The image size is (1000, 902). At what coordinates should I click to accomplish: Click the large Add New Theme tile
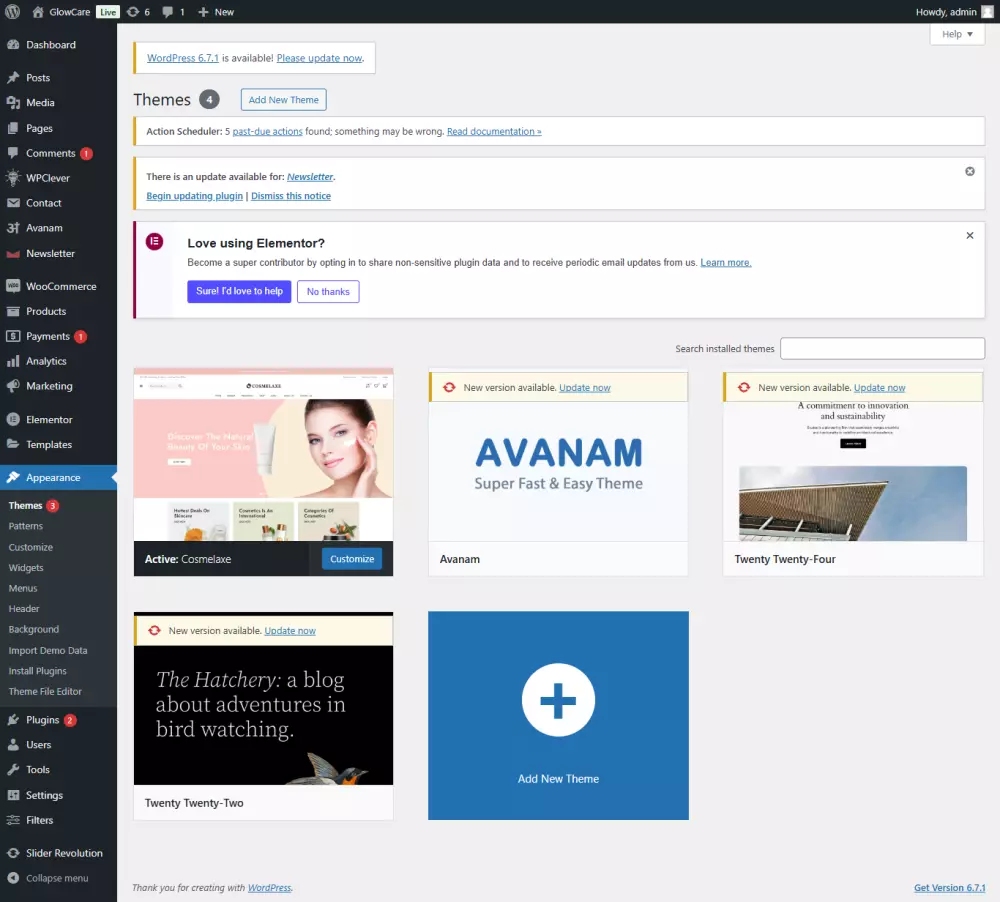coord(558,716)
